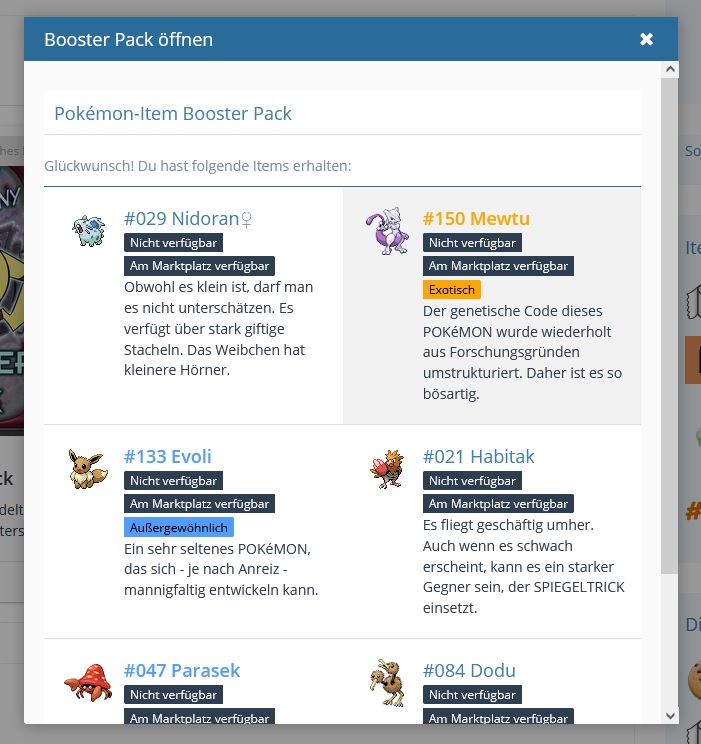Click the Evoli sprite image

(x=88, y=469)
